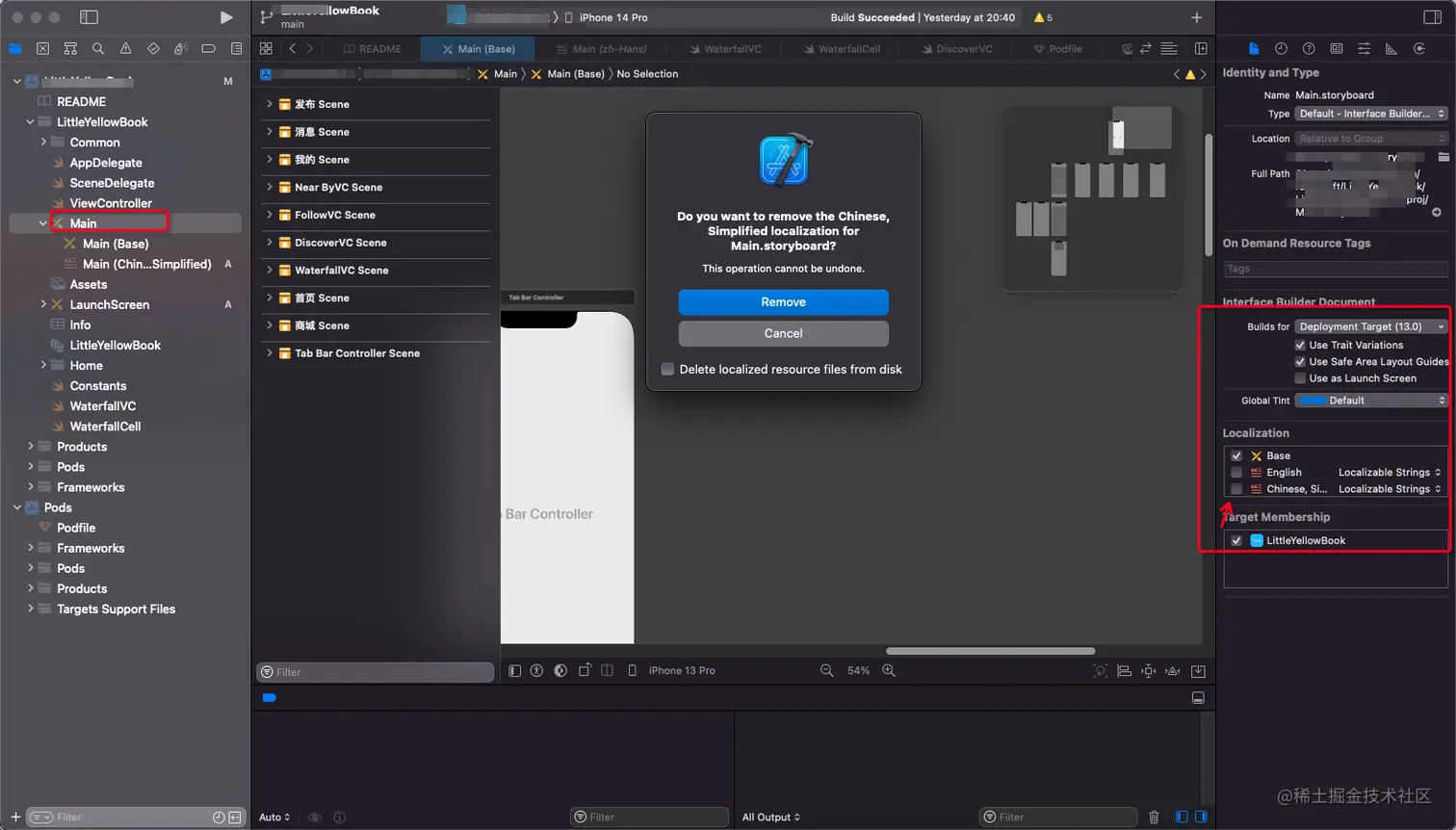The height and width of the screenshot is (830, 1456).
Task: Open the 'Builds for' Deployment Target dropdown
Action: click(1371, 326)
